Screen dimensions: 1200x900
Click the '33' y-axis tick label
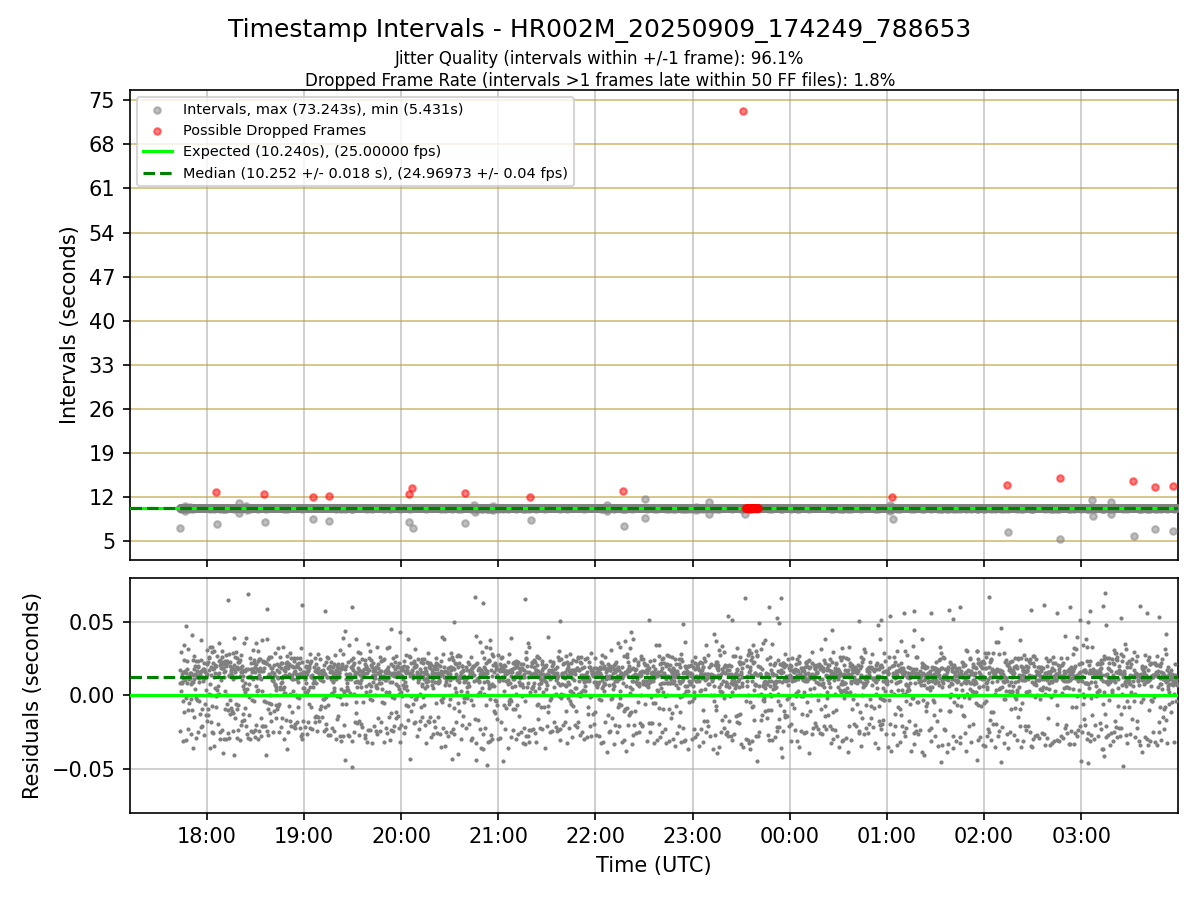tap(101, 365)
